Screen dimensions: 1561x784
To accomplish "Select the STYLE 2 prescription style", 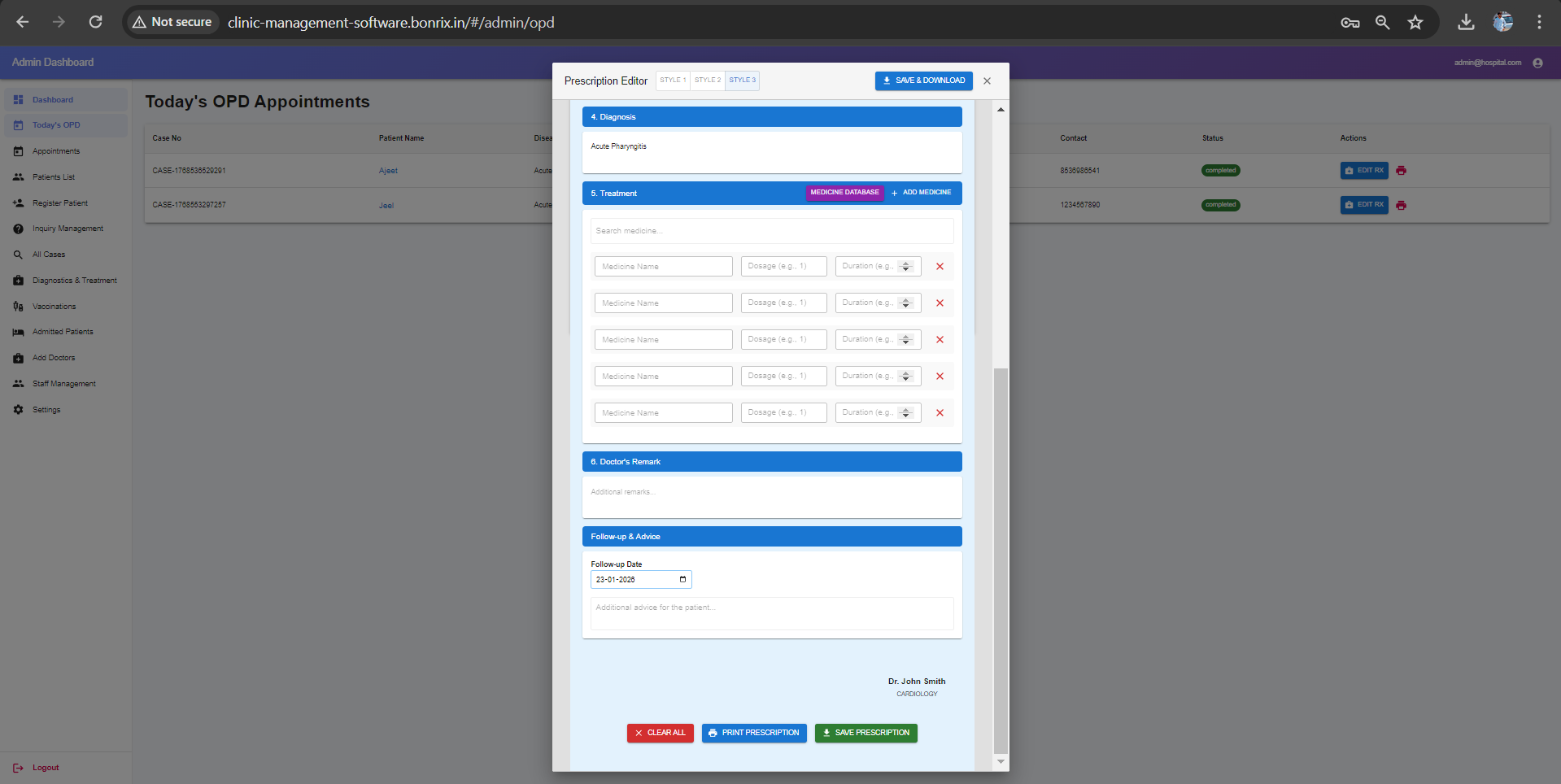I will point(707,81).
